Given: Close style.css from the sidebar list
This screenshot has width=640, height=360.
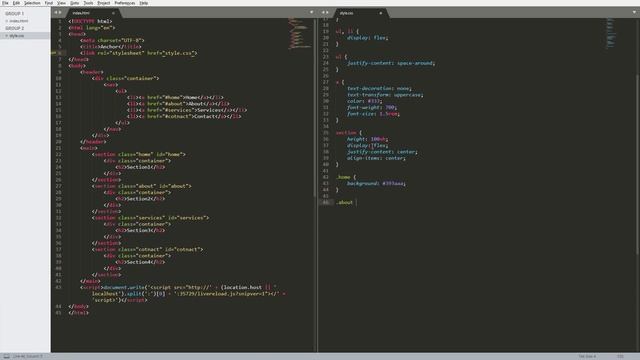Looking at the screenshot, I should coord(7,36).
